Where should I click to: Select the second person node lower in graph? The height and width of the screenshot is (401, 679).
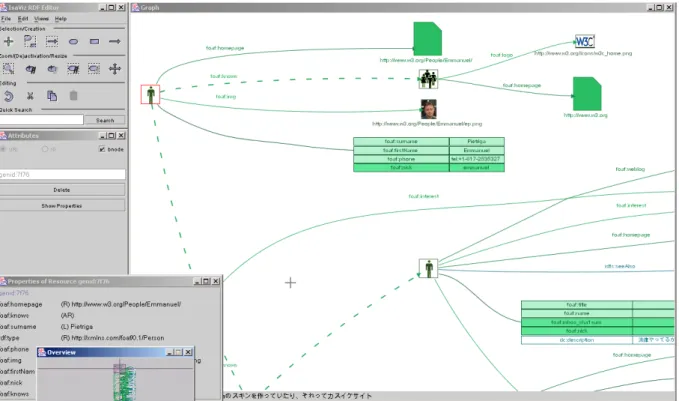[x=428, y=268]
